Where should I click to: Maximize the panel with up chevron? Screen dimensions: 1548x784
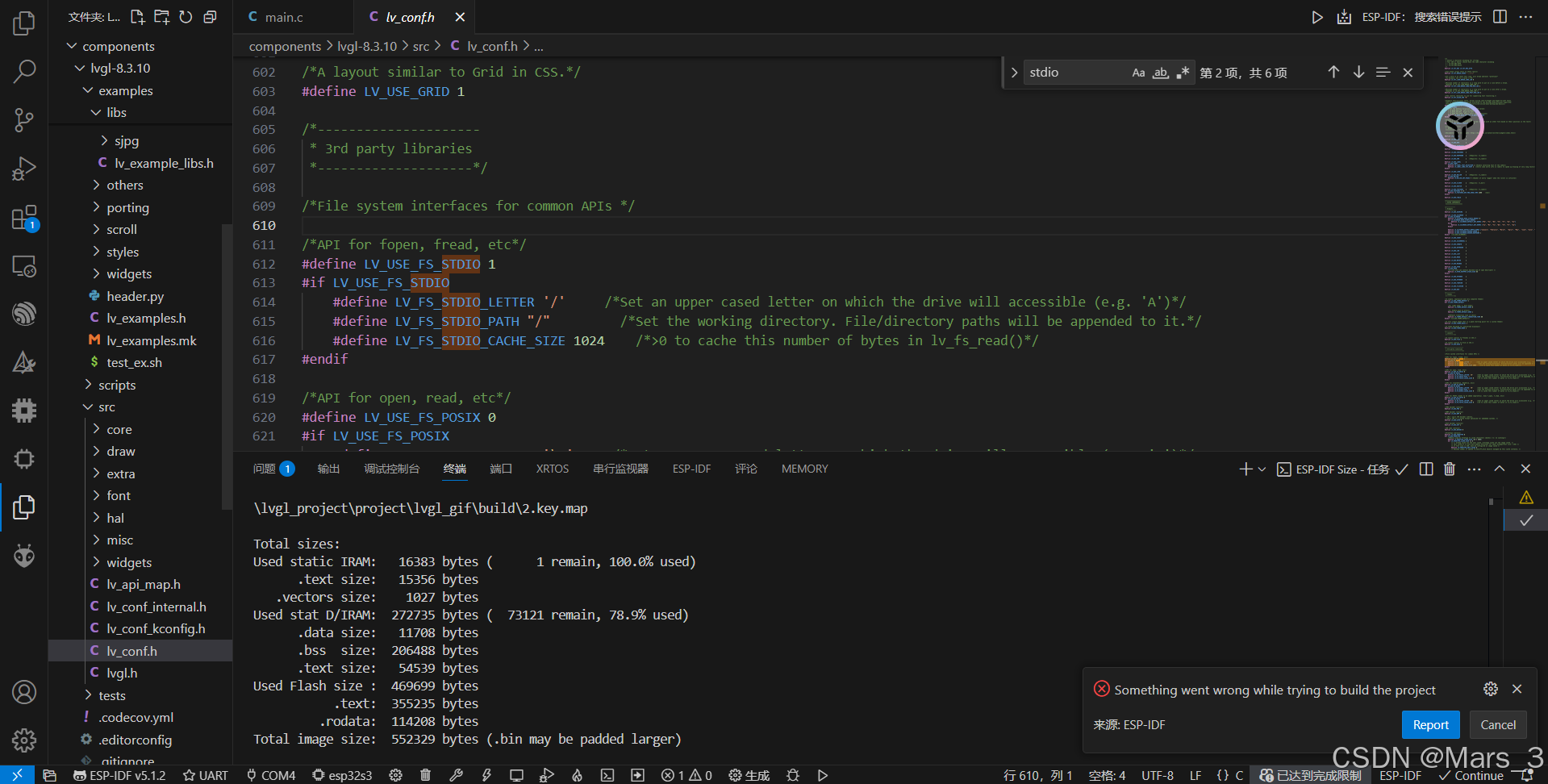point(1500,469)
